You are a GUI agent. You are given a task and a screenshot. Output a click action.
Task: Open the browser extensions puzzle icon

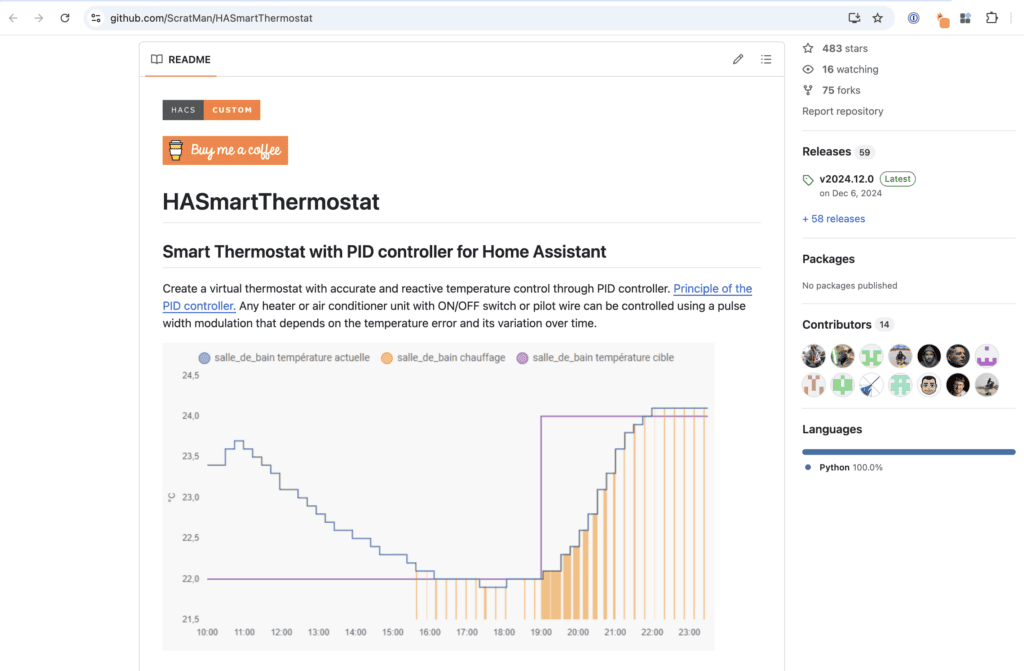[x=992, y=18]
